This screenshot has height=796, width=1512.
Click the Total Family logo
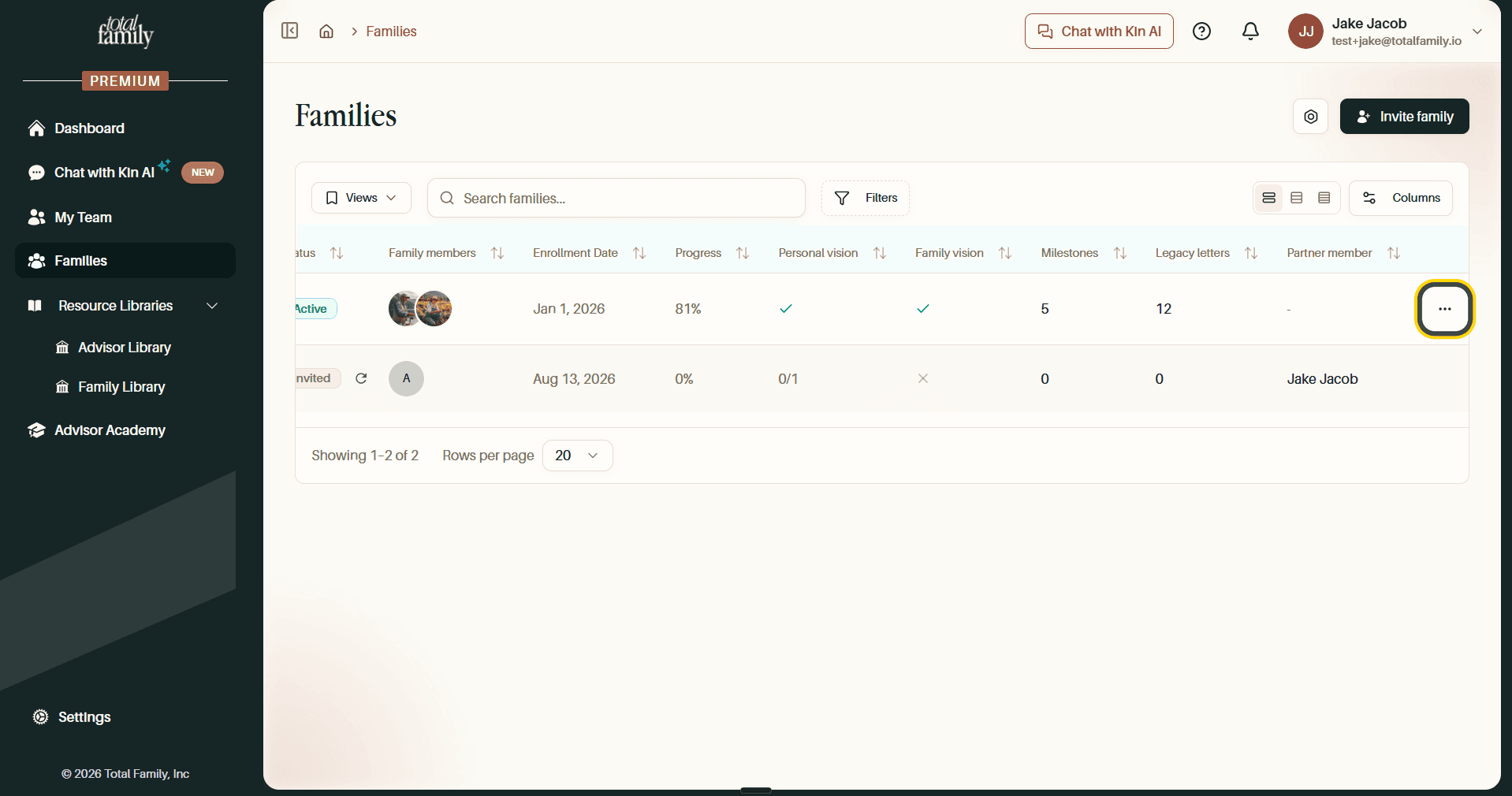(x=125, y=32)
